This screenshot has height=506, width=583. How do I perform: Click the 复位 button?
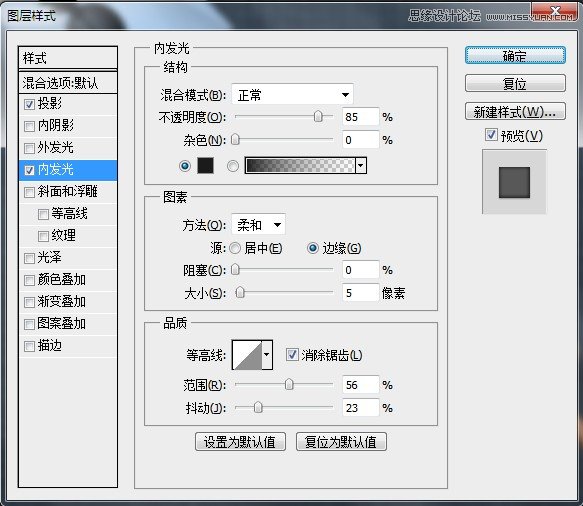[x=515, y=83]
